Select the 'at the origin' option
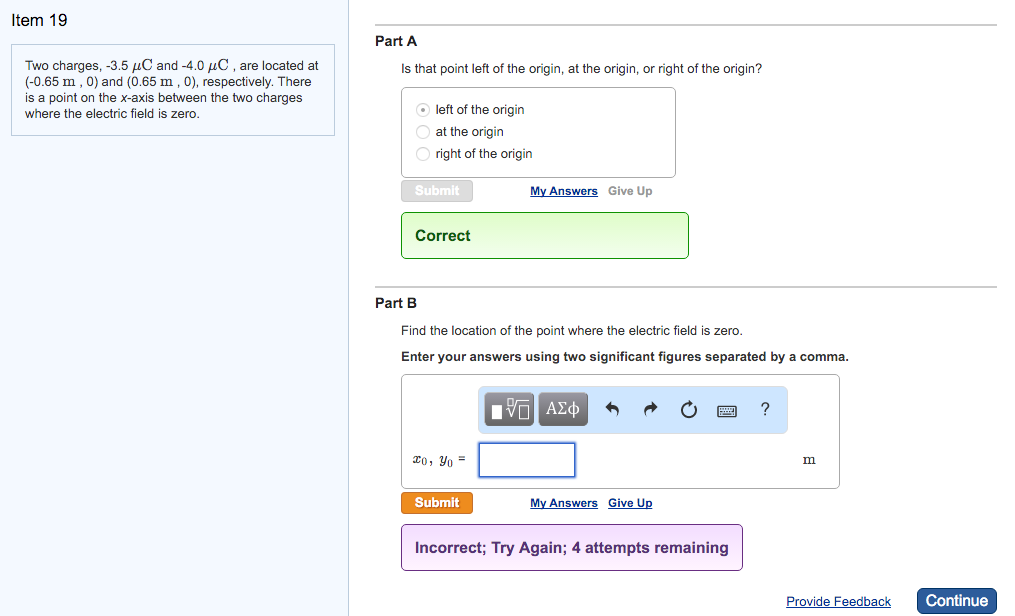 (424, 132)
